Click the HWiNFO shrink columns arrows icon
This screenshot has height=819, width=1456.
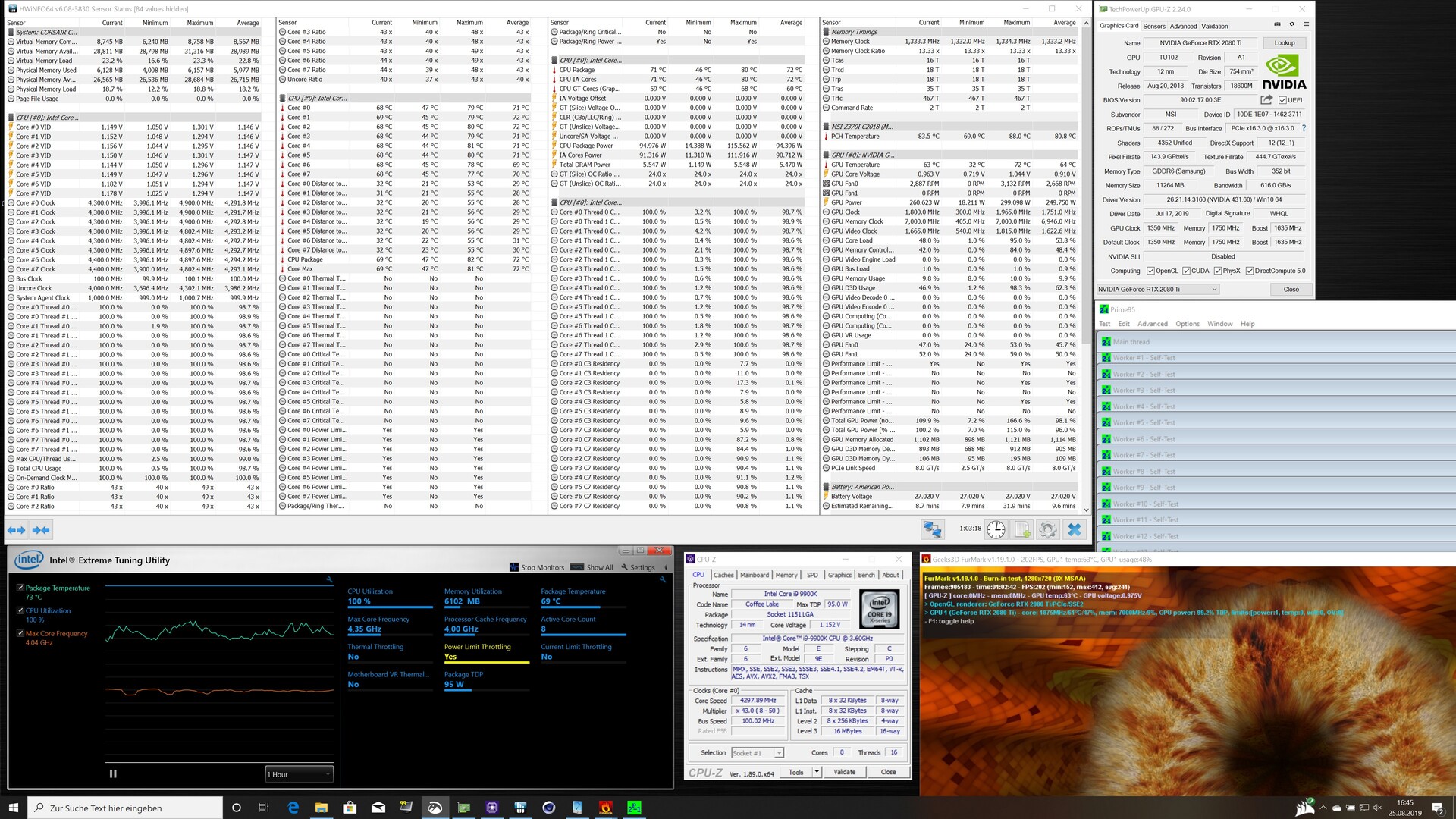[x=41, y=530]
